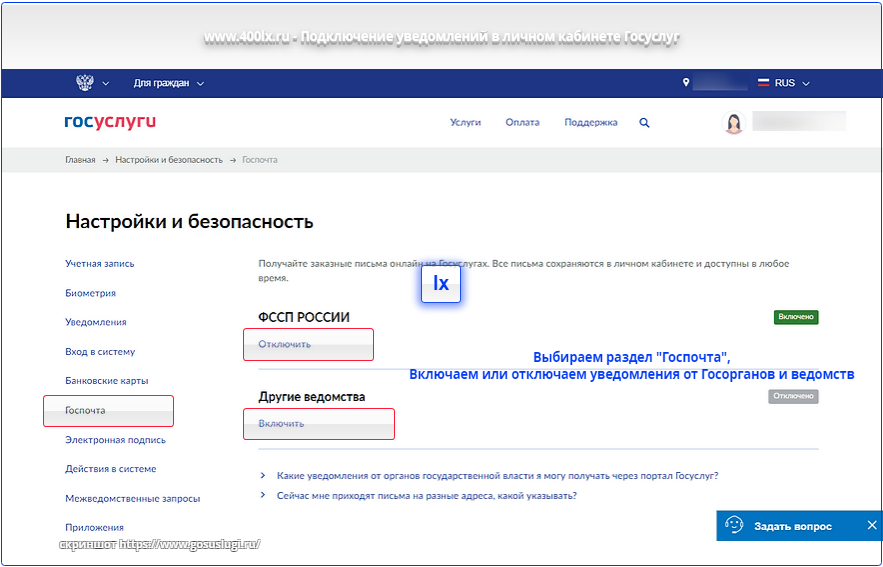883x567 pixels.
Task: Expand the chevron beside the coat of arms
Action: [105, 84]
